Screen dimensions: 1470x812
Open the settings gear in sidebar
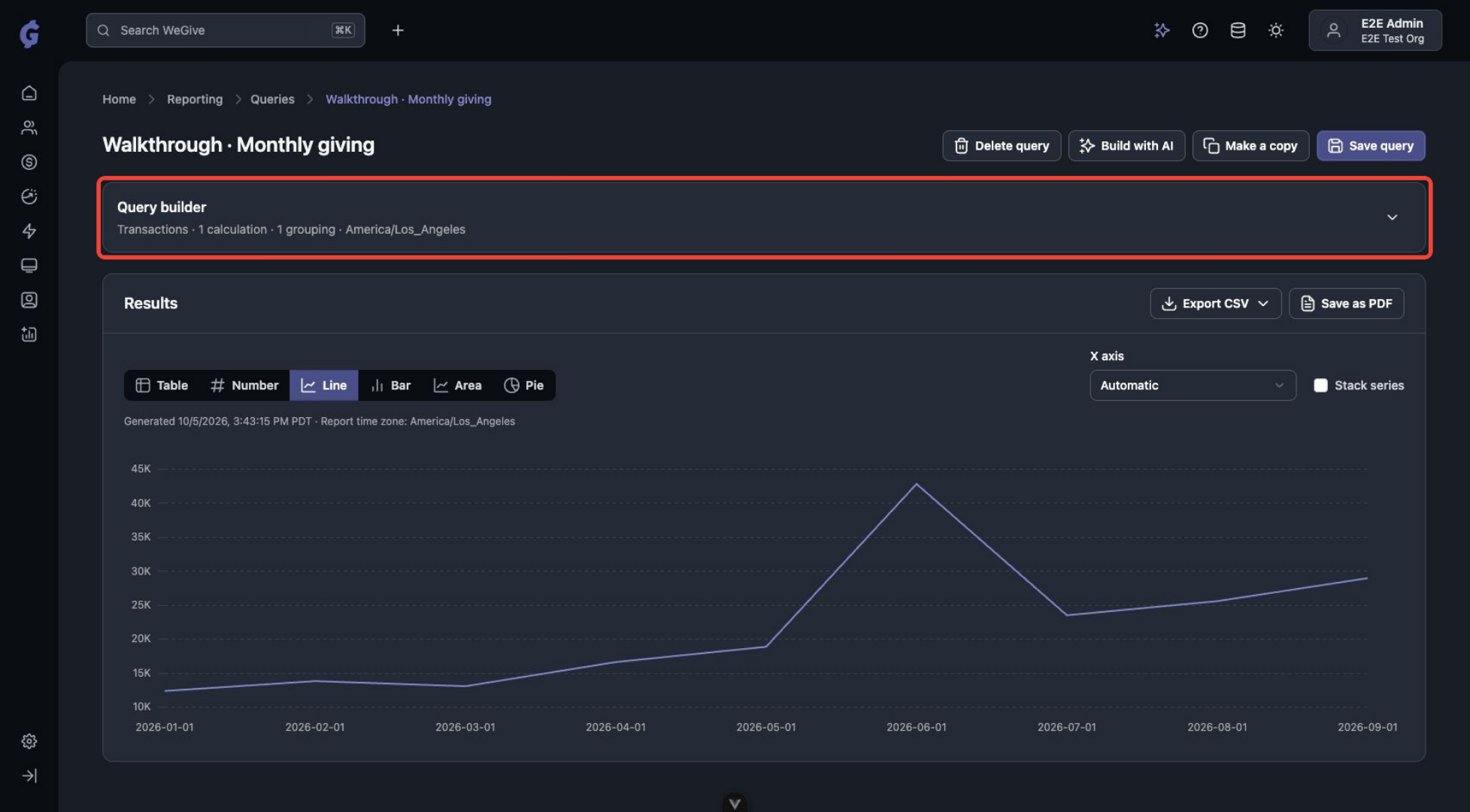click(29, 741)
